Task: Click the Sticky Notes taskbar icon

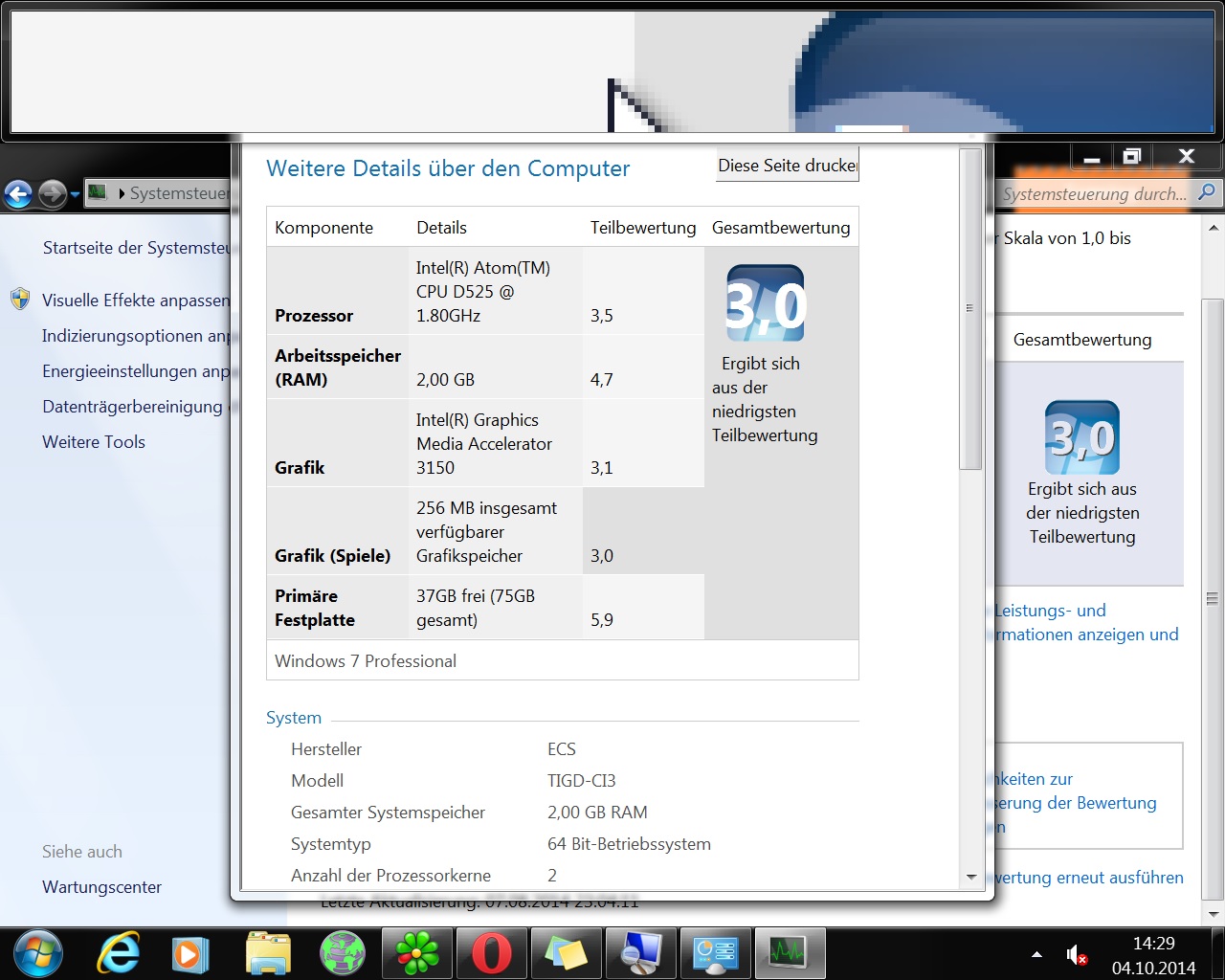Action: 566,954
